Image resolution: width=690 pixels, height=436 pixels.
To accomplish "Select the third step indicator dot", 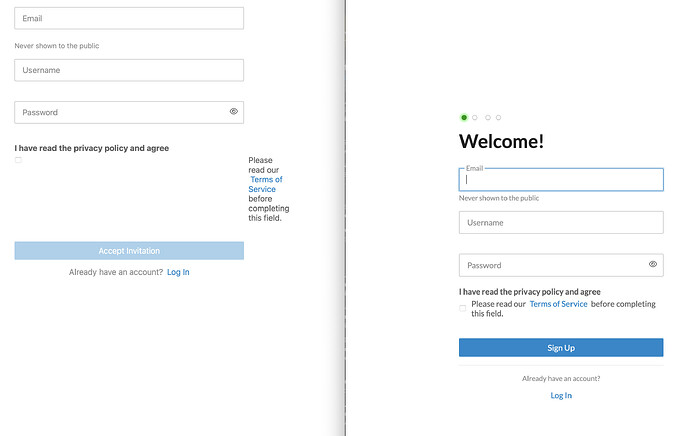I will [x=488, y=117].
